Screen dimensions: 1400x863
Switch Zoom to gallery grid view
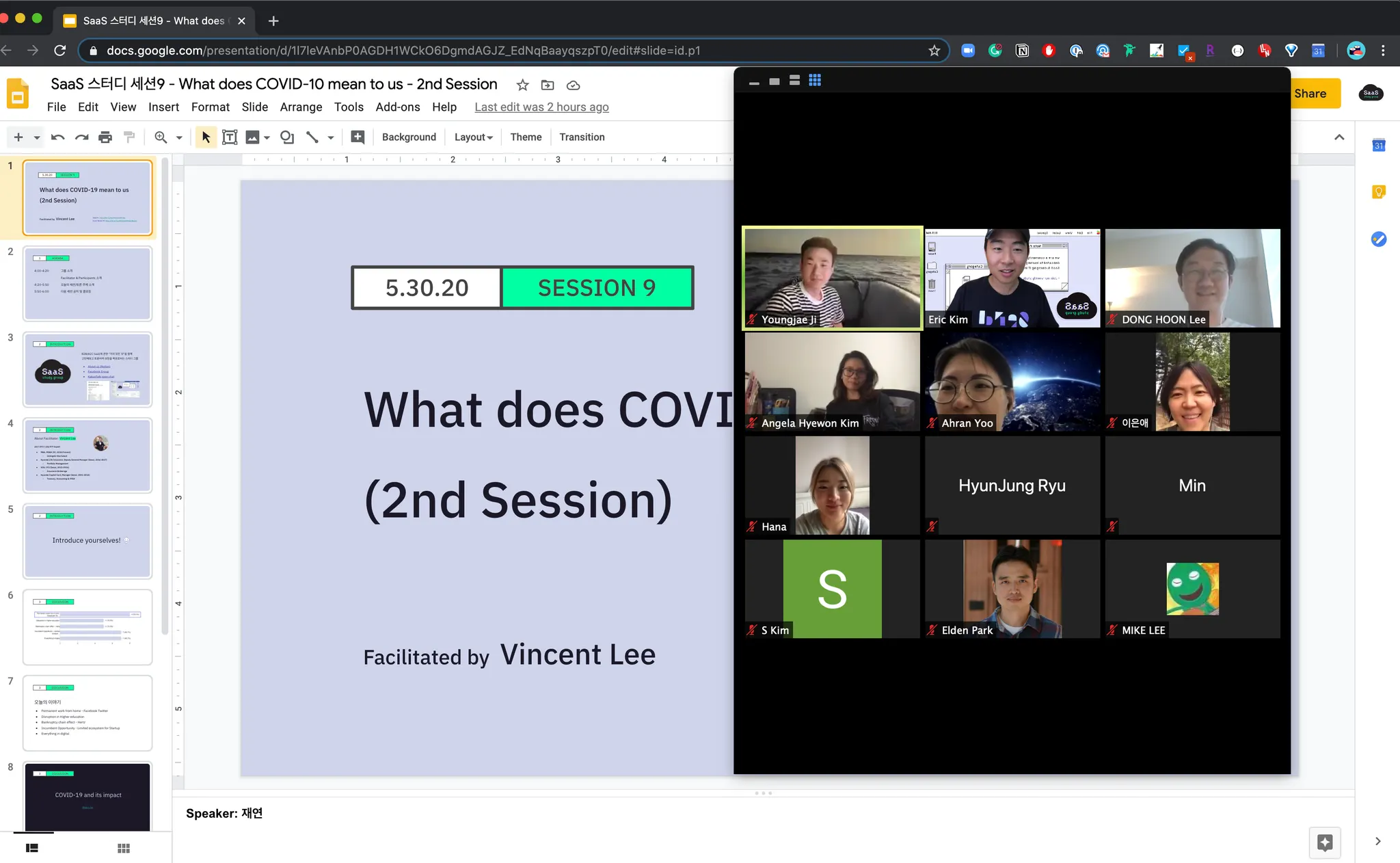pyautogui.click(x=815, y=81)
